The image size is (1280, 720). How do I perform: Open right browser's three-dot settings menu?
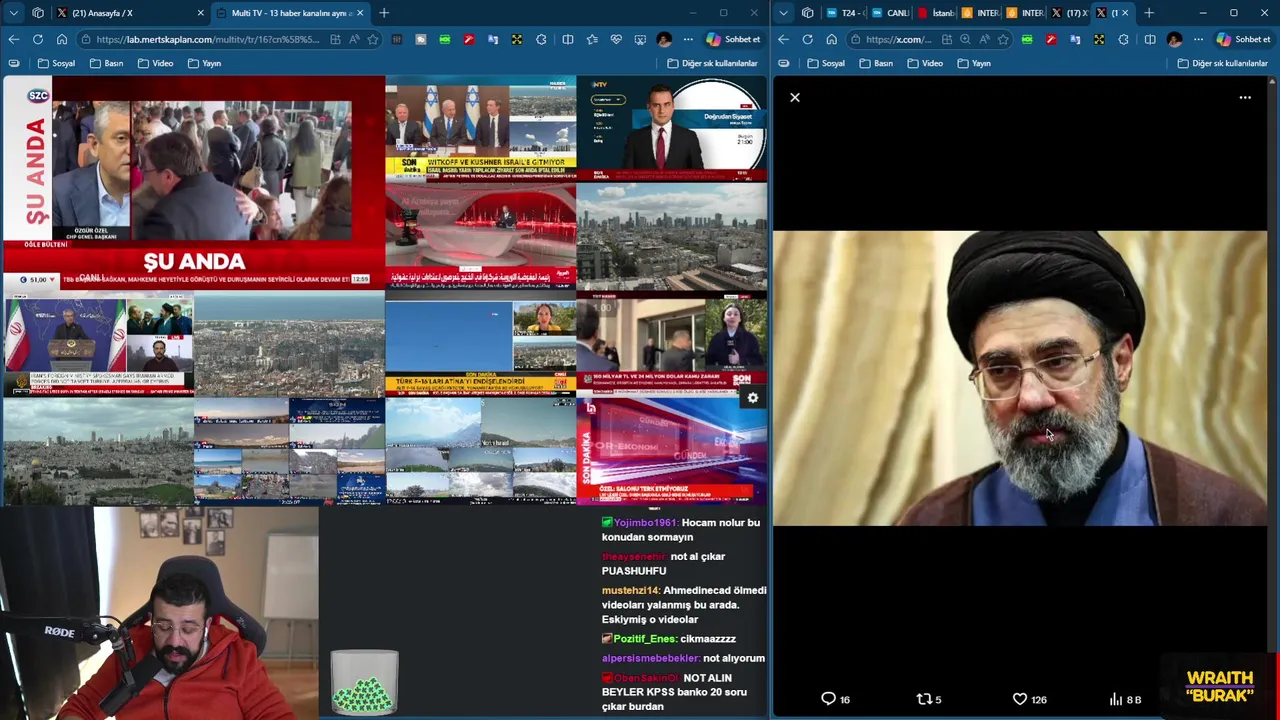tap(1198, 39)
